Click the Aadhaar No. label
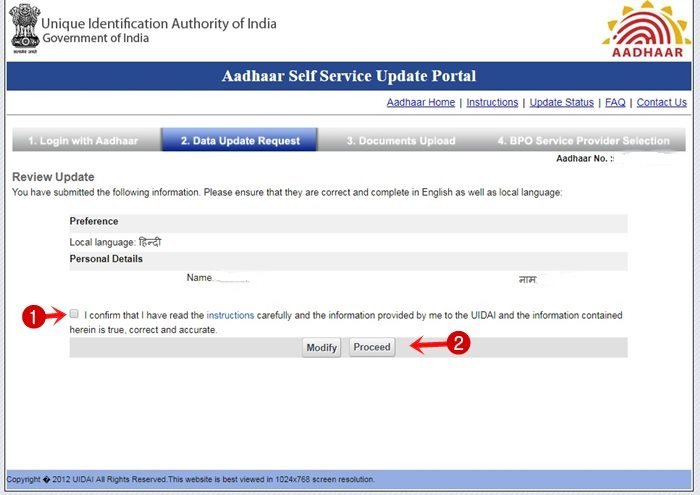 585,158
